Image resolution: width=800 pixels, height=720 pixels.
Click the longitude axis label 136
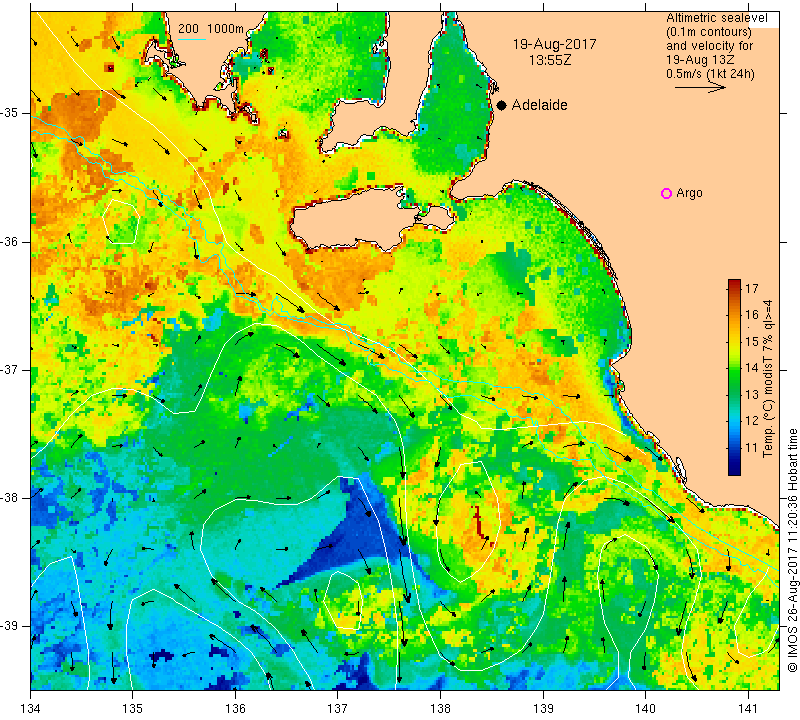(235, 708)
